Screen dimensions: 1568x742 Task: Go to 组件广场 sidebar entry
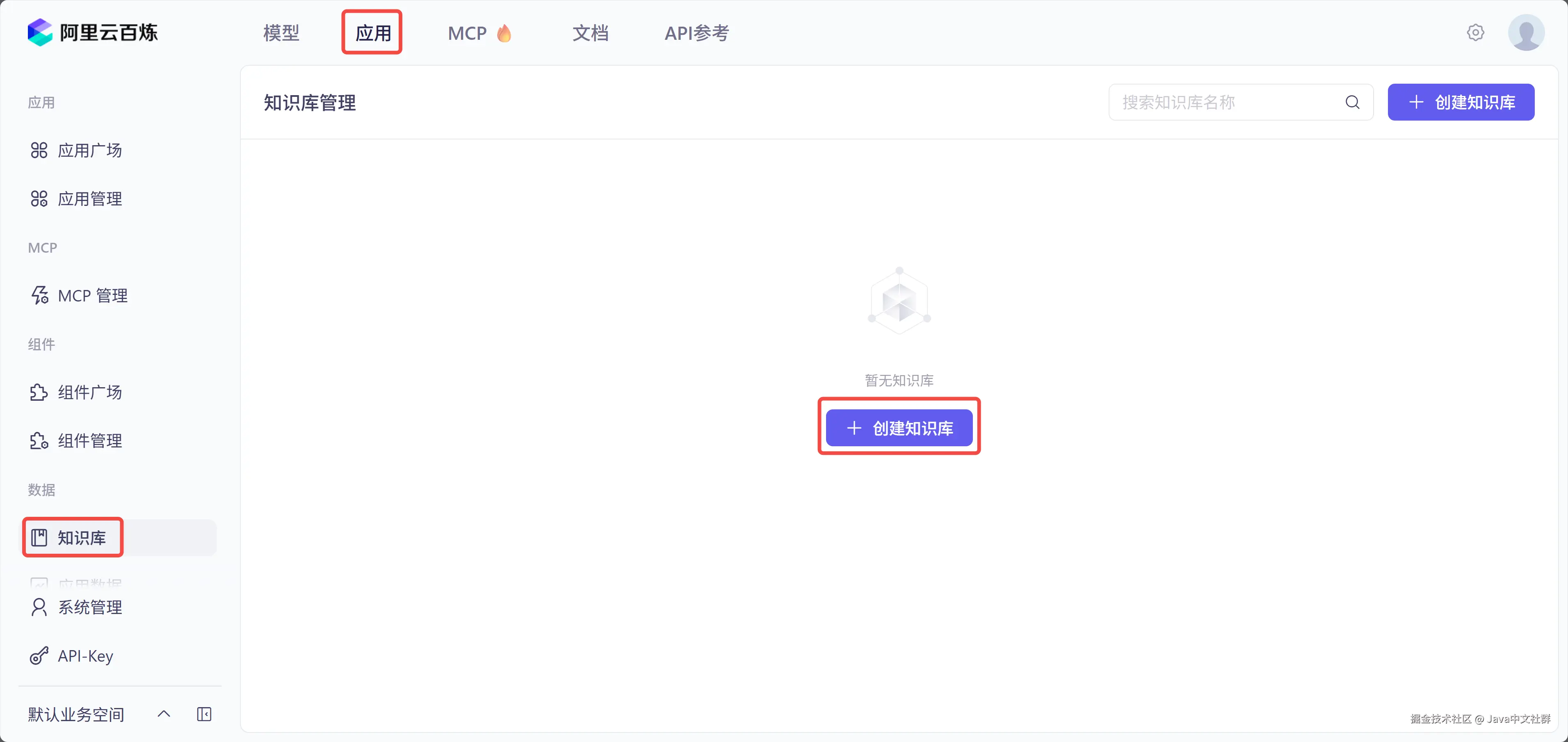tap(89, 393)
